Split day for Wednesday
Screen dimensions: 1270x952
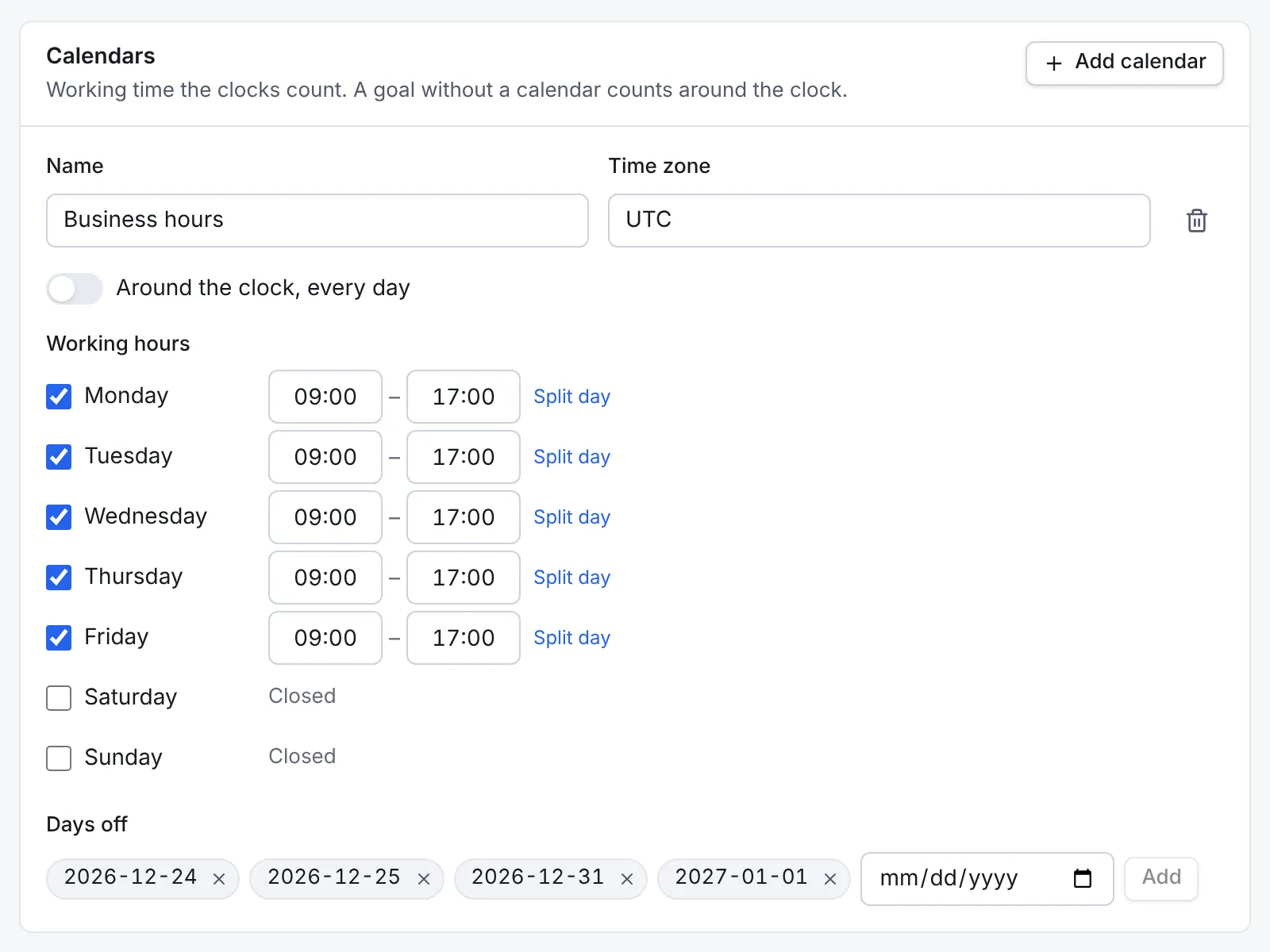click(x=571, y=517)
